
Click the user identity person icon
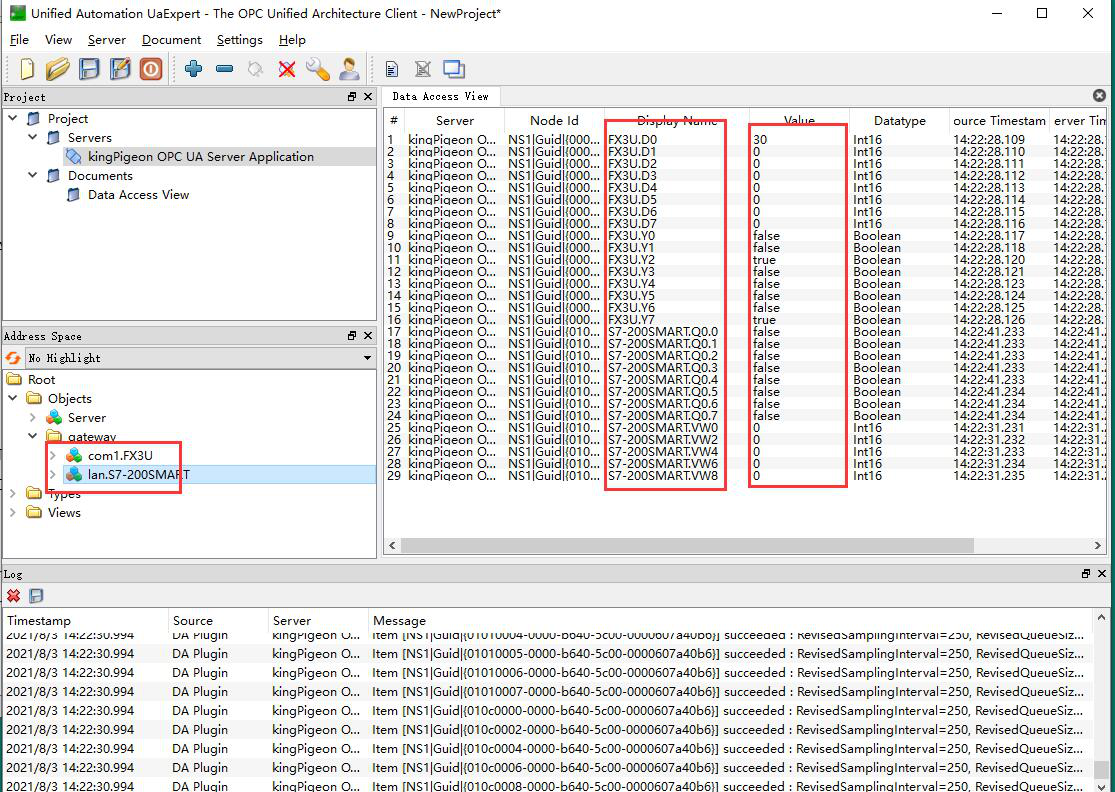349,69
